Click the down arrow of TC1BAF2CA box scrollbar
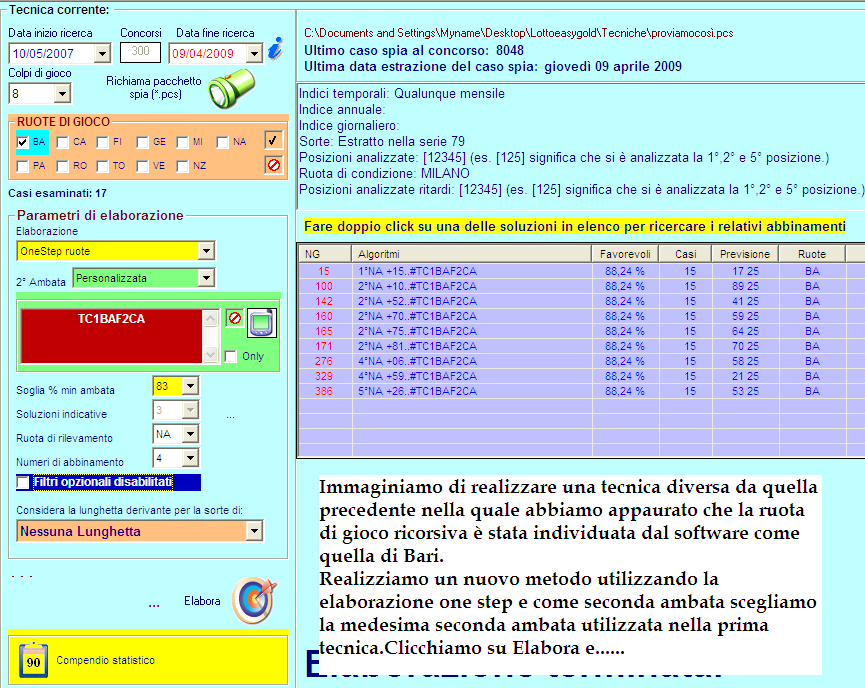865x688 pixels. coord(211,354)
